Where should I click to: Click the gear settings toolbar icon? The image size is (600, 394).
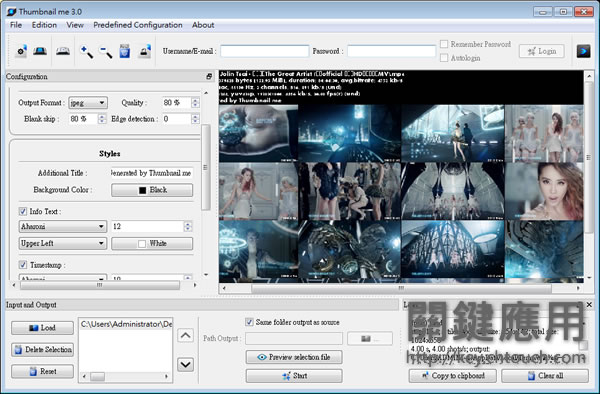point(21,51)
